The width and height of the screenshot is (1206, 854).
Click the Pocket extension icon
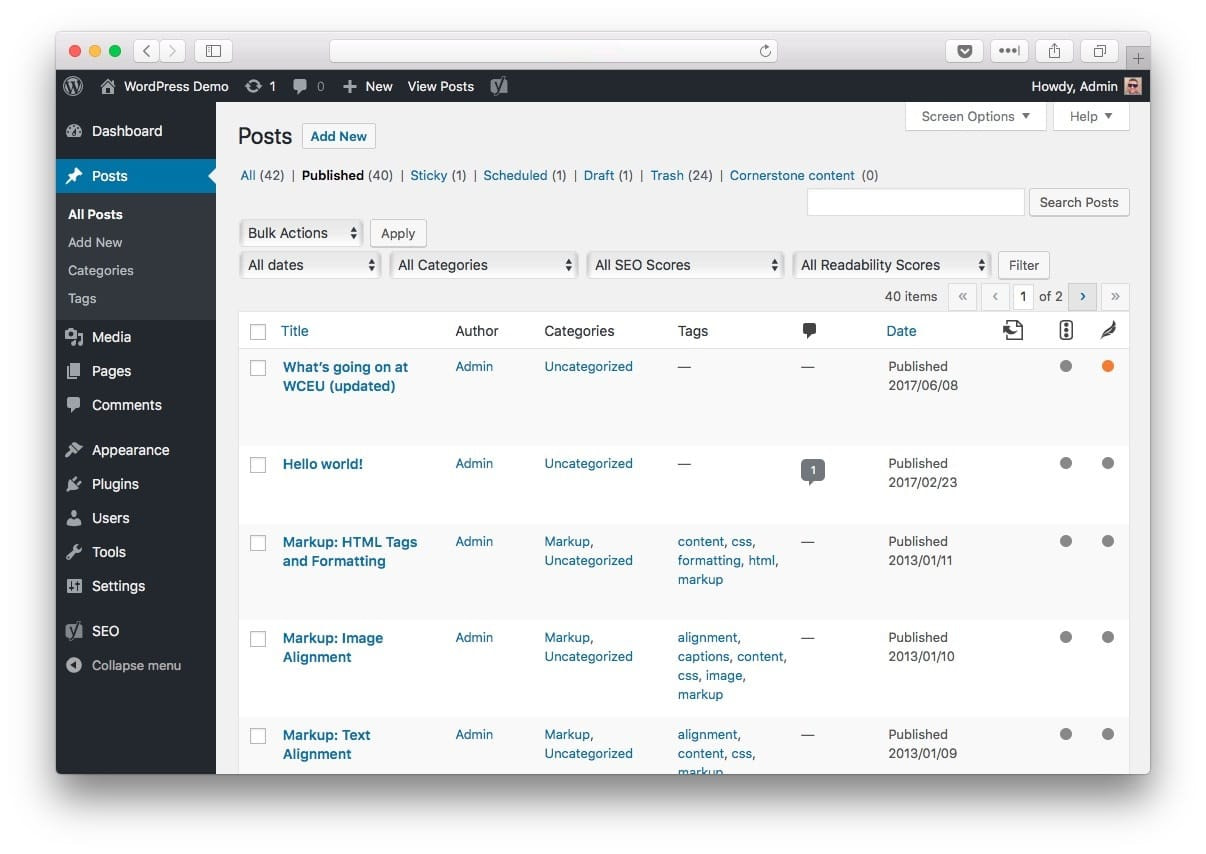click(x=964, y=51)
